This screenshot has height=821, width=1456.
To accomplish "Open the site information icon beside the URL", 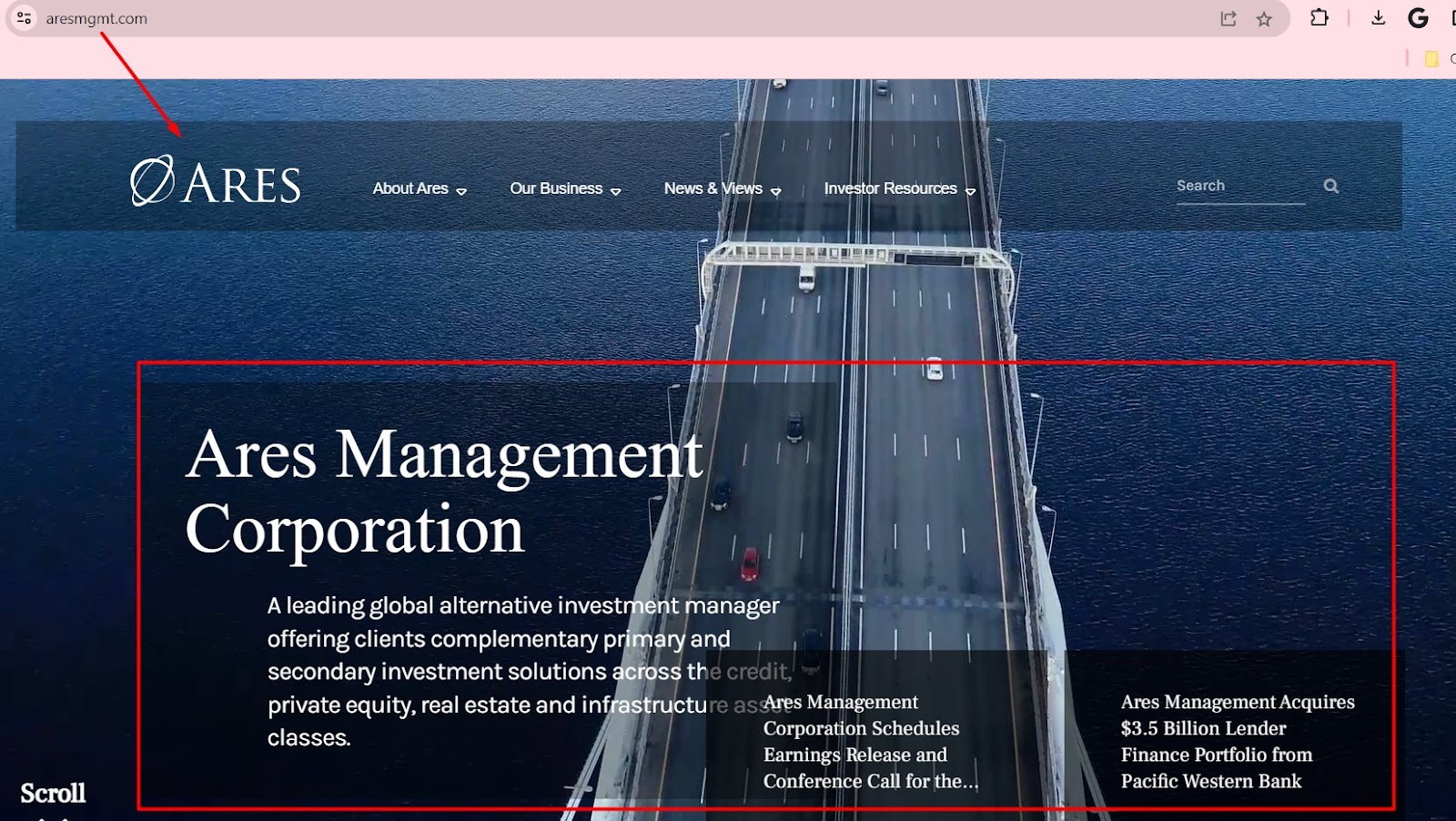I will coord(25,18).
